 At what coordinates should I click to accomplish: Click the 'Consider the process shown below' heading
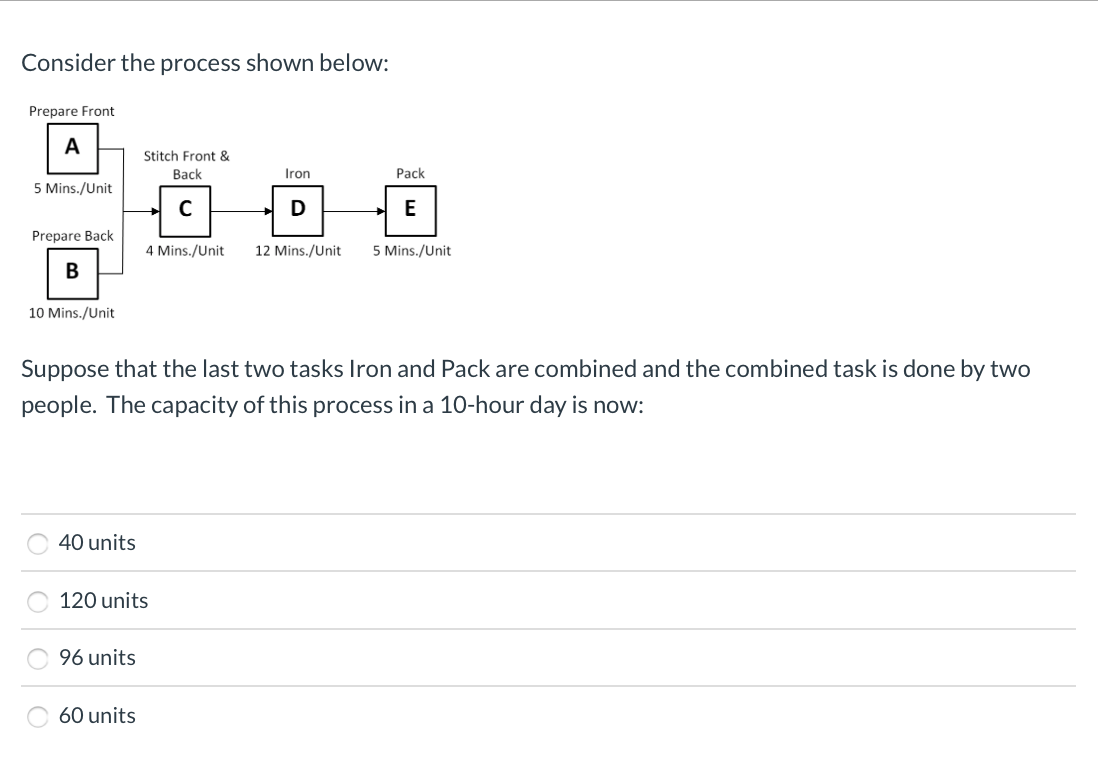(205, 63)
